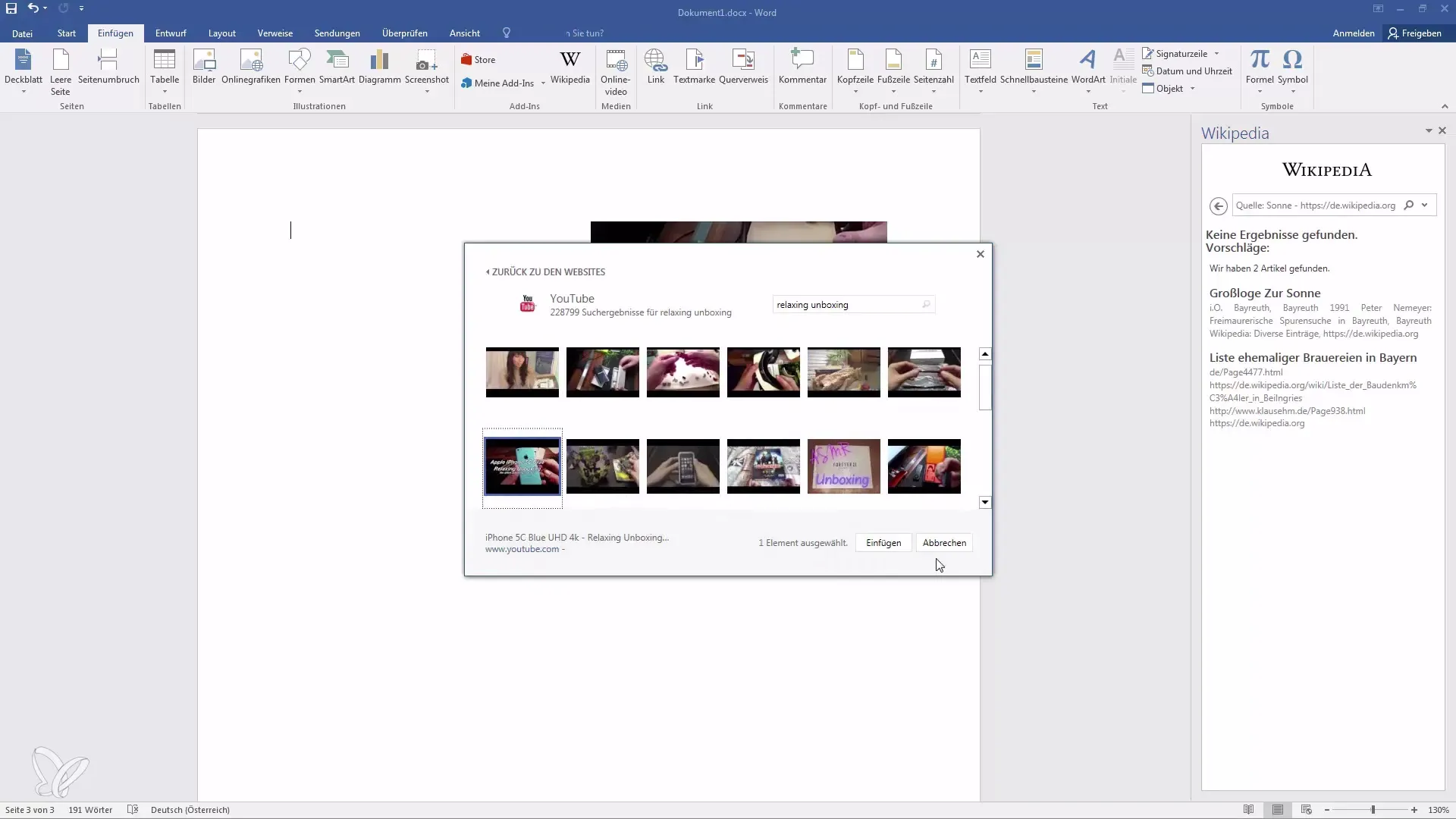Open Großloge Zur Sonne article

point(1265,293)
